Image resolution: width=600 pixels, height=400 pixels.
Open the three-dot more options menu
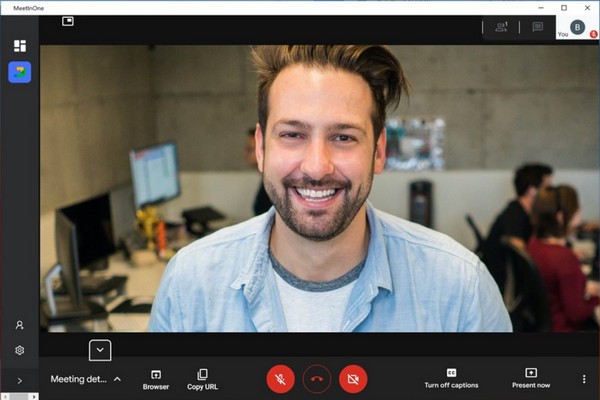584,379
